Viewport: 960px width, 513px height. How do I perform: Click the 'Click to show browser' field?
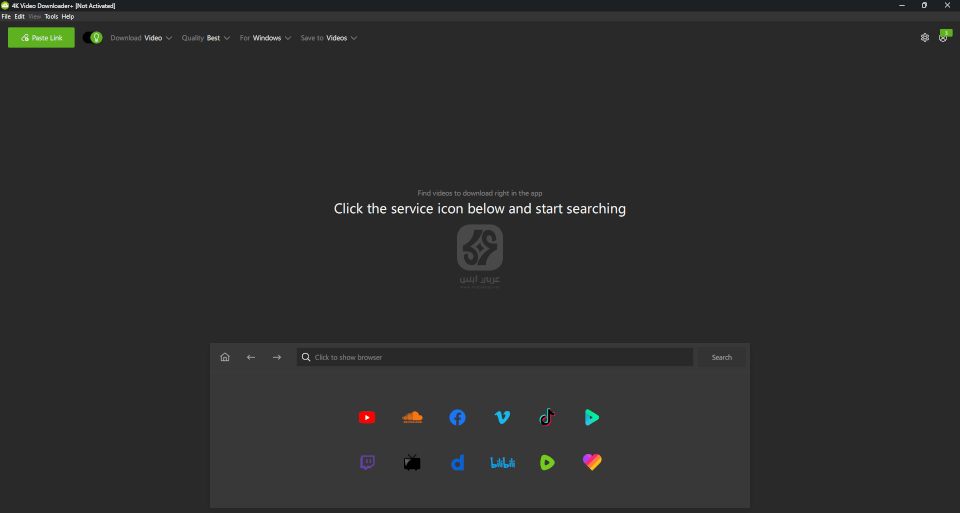click(x=495, y=357)
